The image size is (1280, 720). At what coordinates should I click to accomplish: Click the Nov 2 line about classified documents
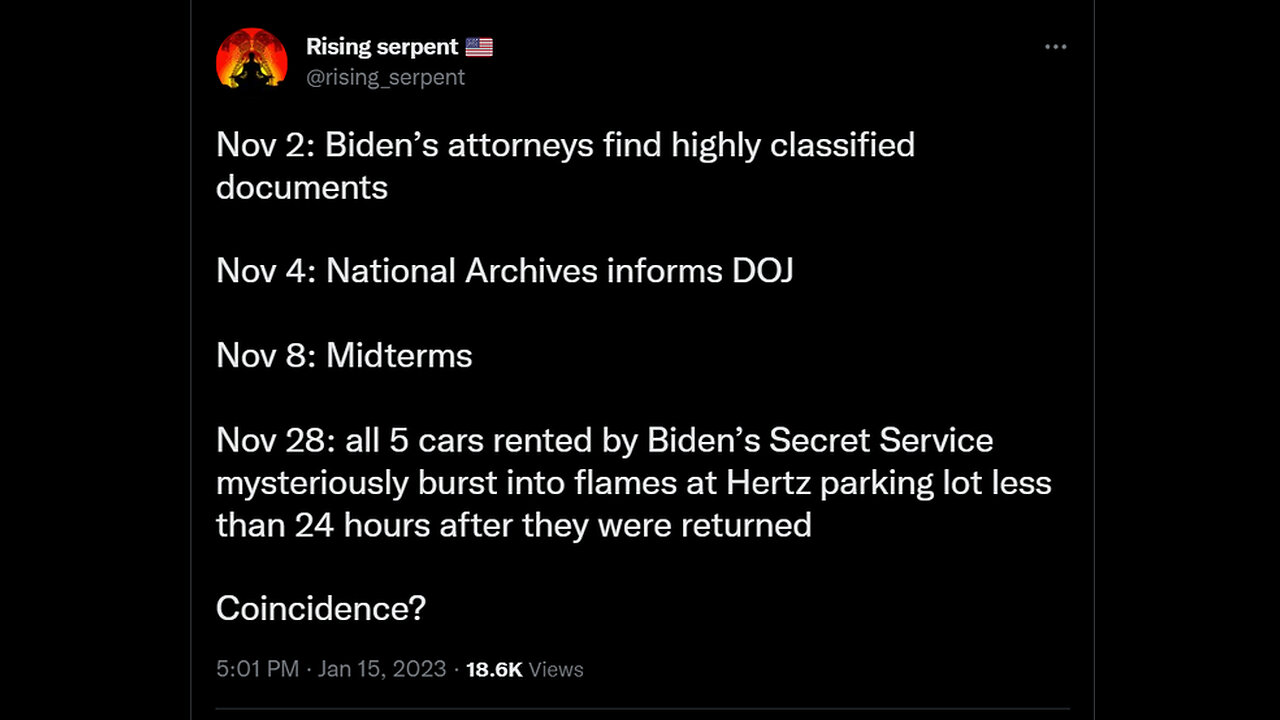pyautogui.click(x=565, y=145)
